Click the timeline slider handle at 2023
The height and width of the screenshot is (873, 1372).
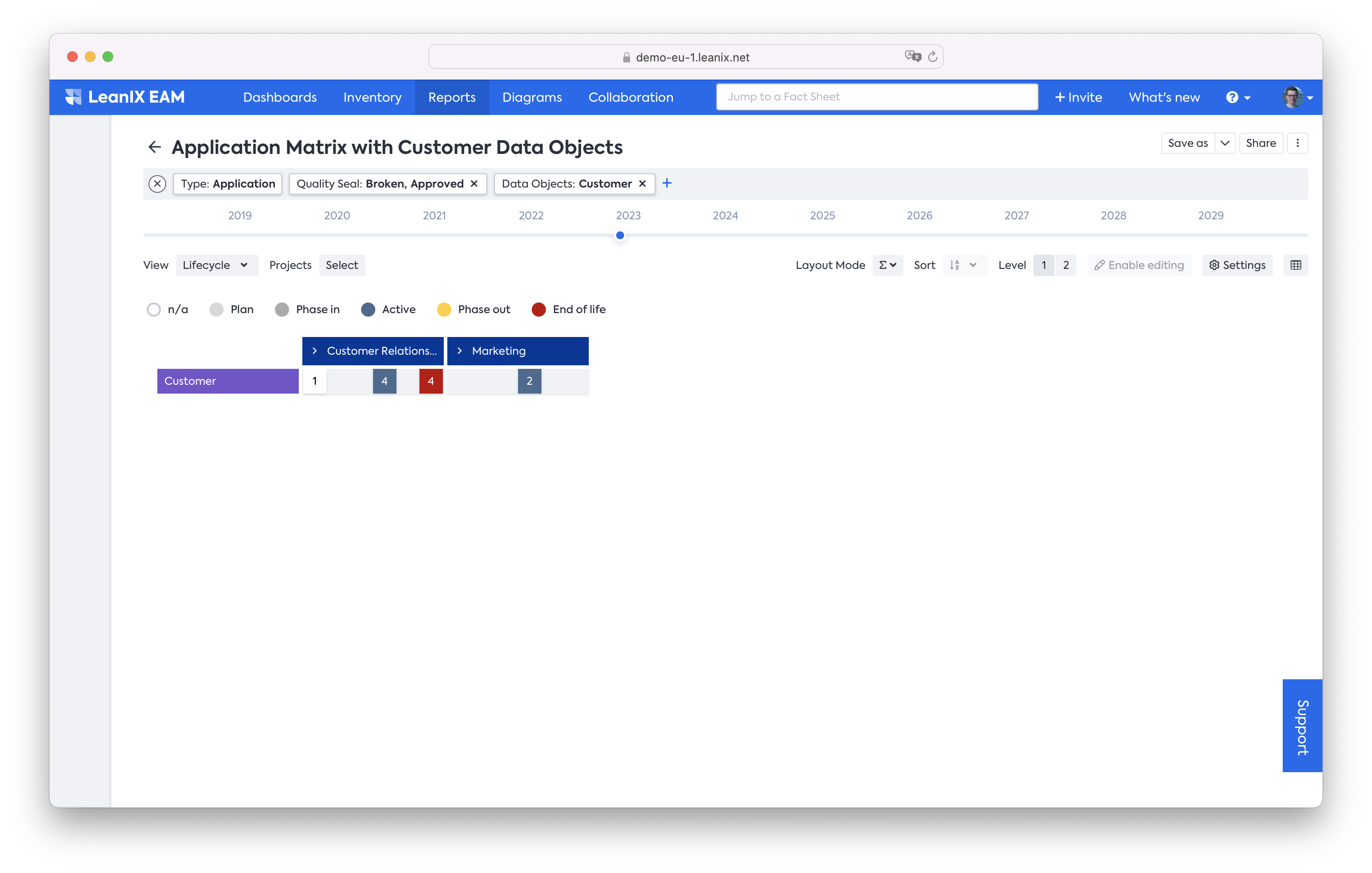[x=620, y=235]
